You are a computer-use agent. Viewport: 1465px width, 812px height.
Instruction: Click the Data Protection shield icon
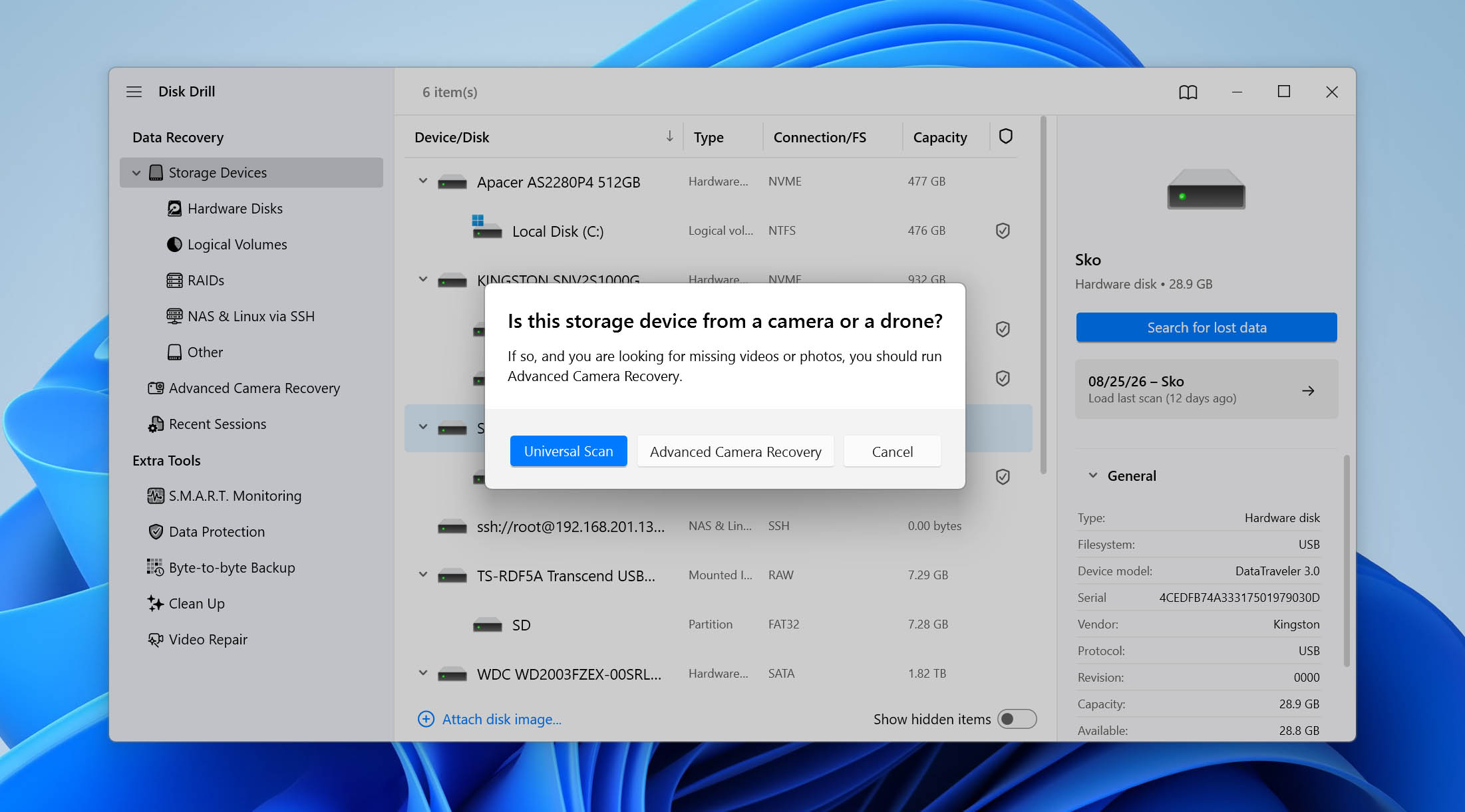156,532
